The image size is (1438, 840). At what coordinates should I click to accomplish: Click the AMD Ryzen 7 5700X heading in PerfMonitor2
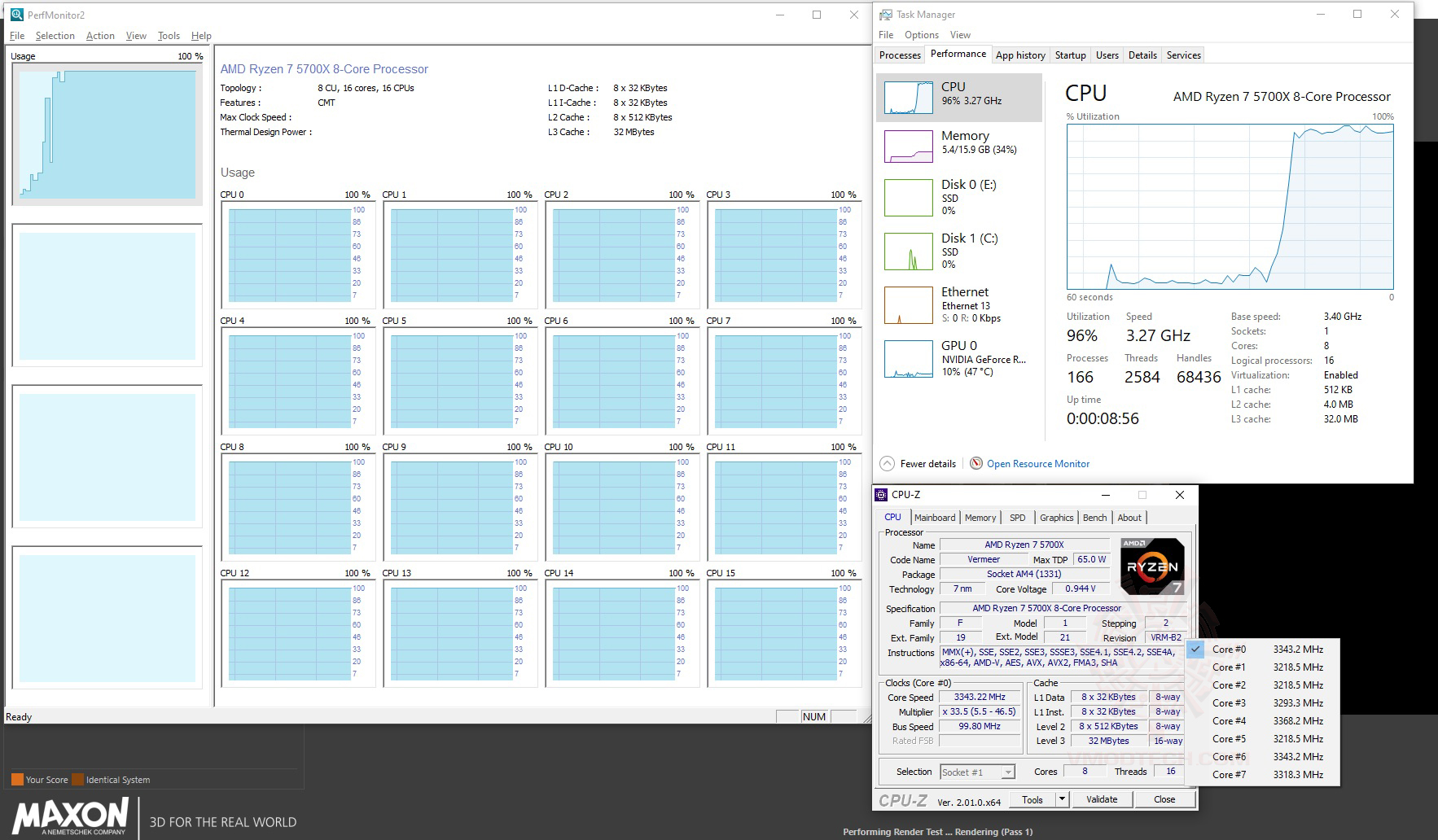(324, 69)
